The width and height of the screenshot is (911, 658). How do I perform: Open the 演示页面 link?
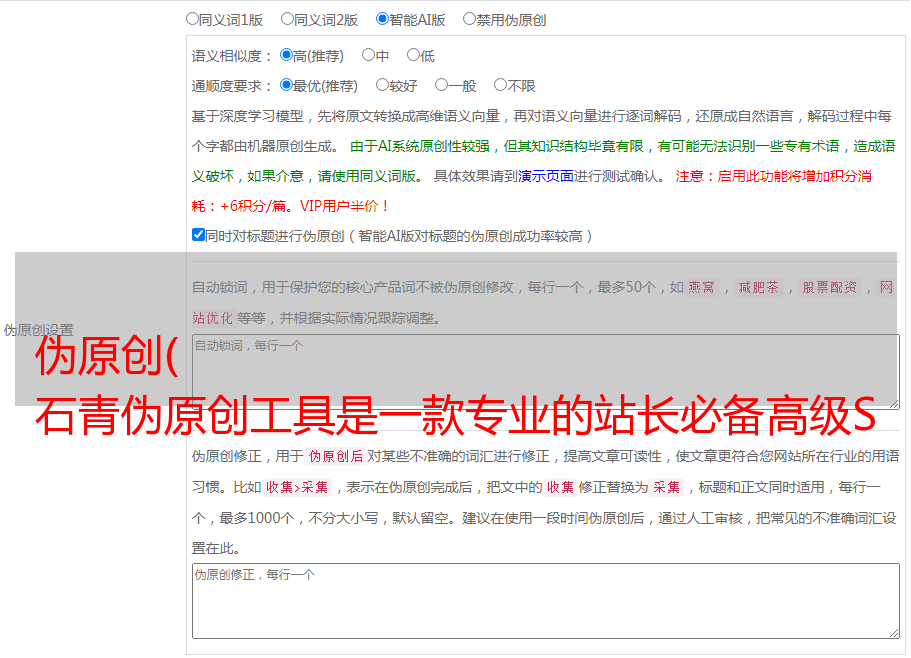point(546,176)
